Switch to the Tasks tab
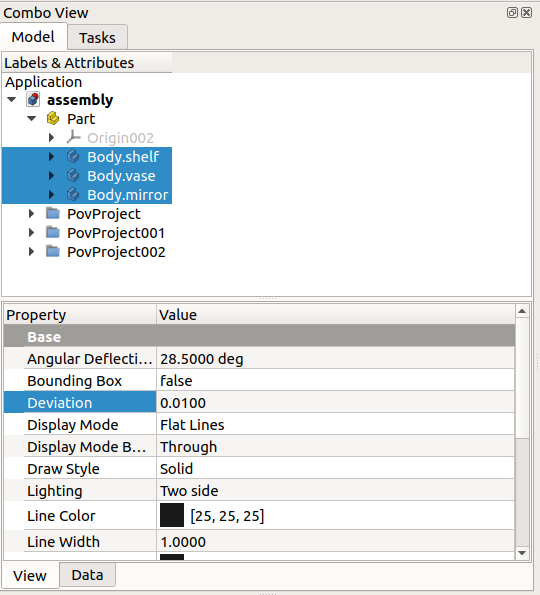540x595 pixels. (x=97, y=38)
